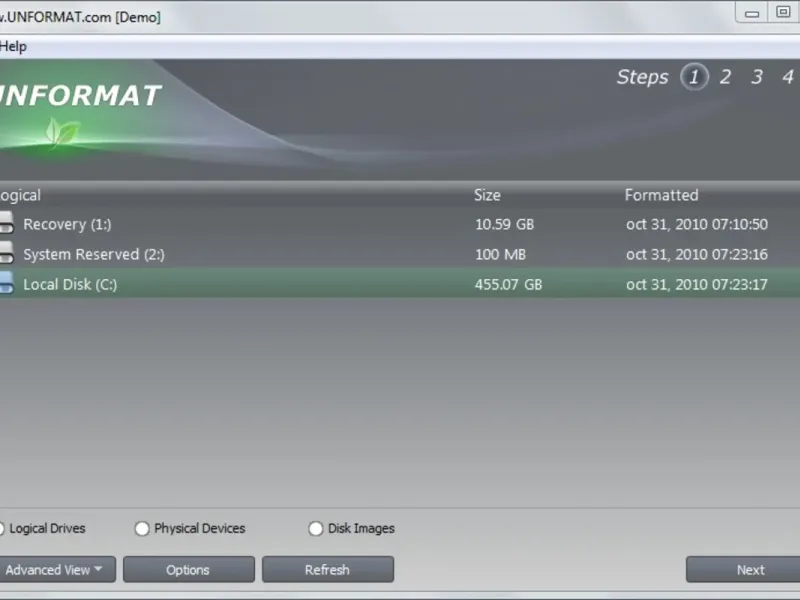This screenshot has width=800, height=600.
Task: Click the oct 31, 2010 07:10:50 date
Action: (696, 224)
